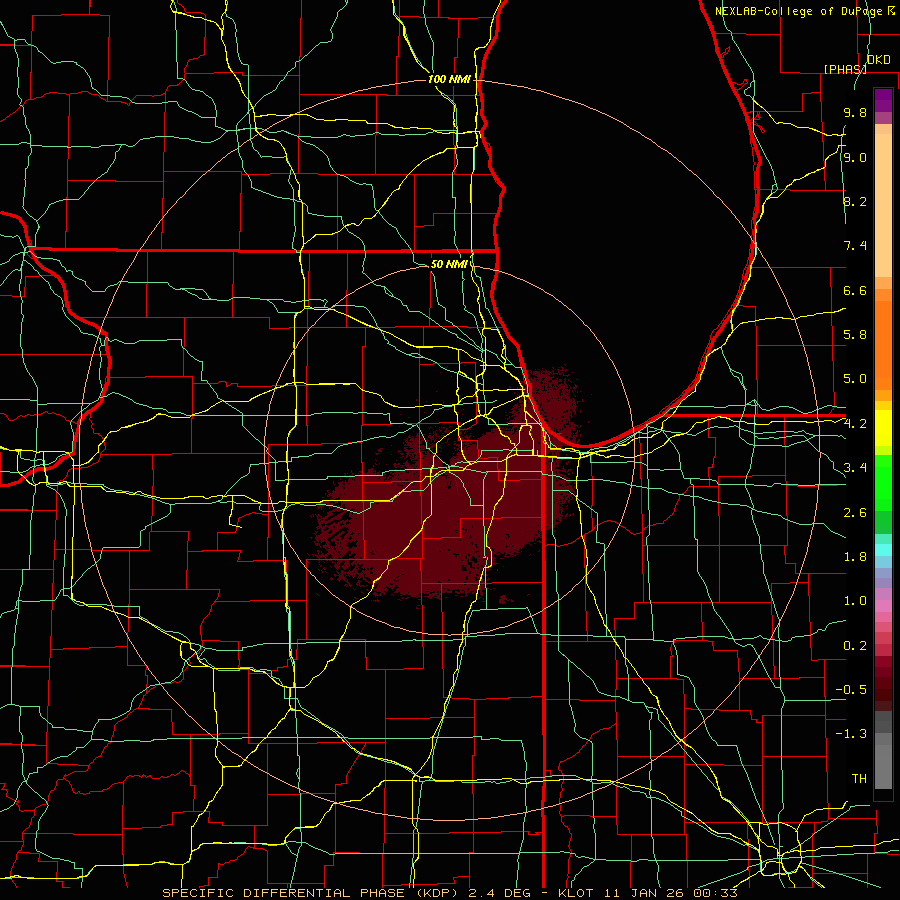The height and width of the screenshot is (900, 900).
Task: Click the 1.8 scale value
Action: click(855, 557)
